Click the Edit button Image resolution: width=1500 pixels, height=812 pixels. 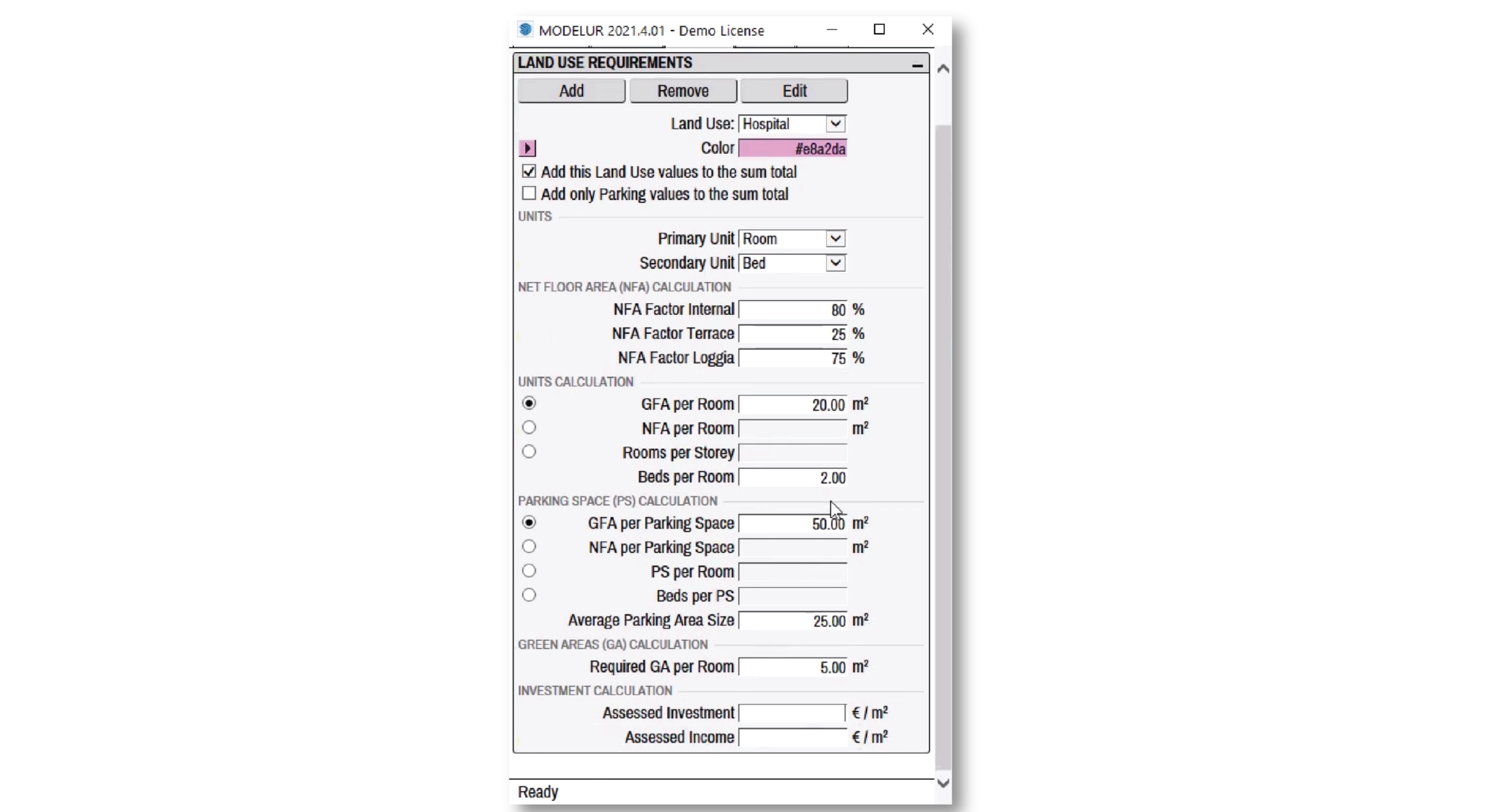(x=794, y=91)
